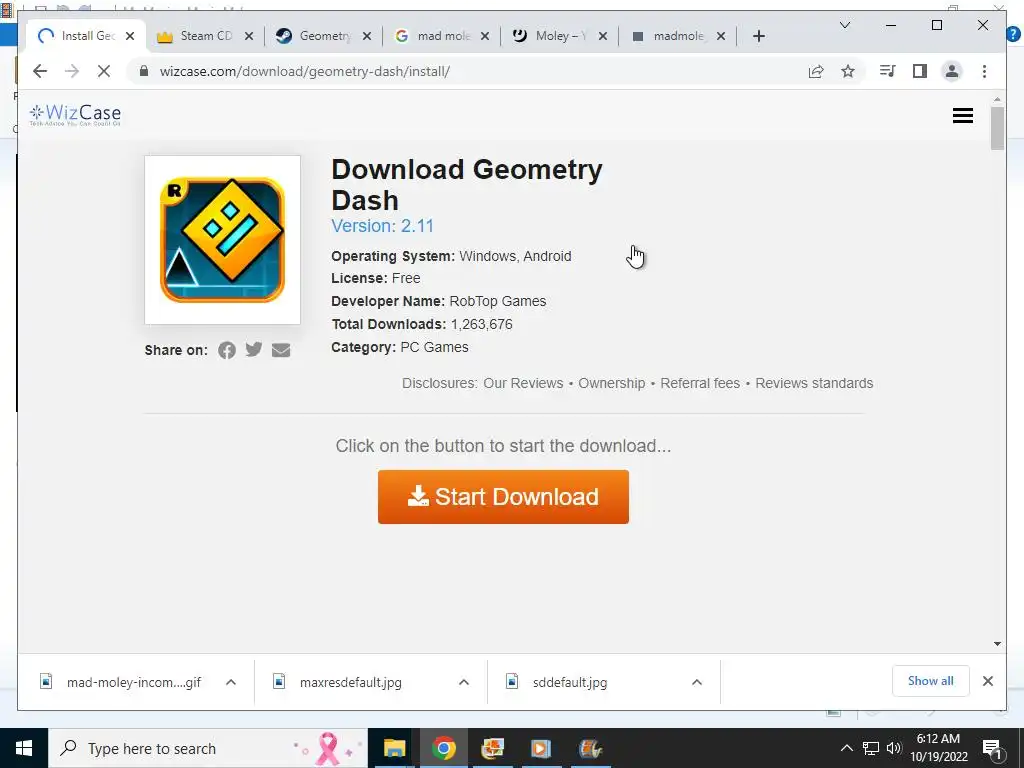
Task: Close the downloads bar
Action: pyautogui.click(x=987, y=681)
